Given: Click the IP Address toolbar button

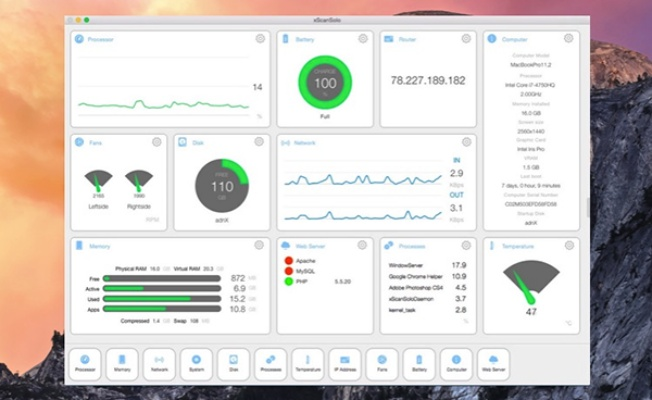Looking at the screenshot, I should (344, 363).
